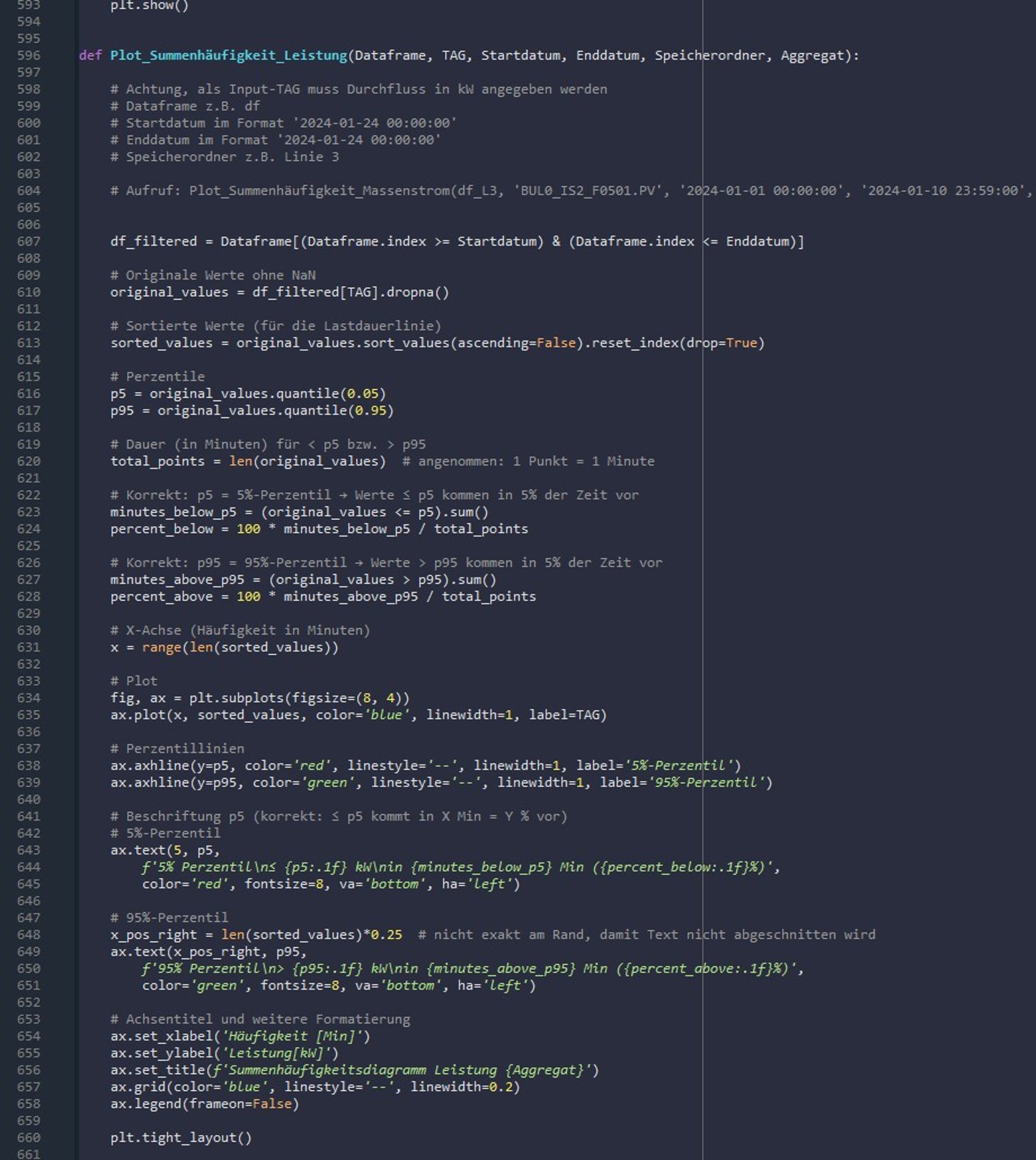The height and width of the screenshot is (1160, 1036).
Task: Click total_points assignment on line 620
Action: pos(157,462)
